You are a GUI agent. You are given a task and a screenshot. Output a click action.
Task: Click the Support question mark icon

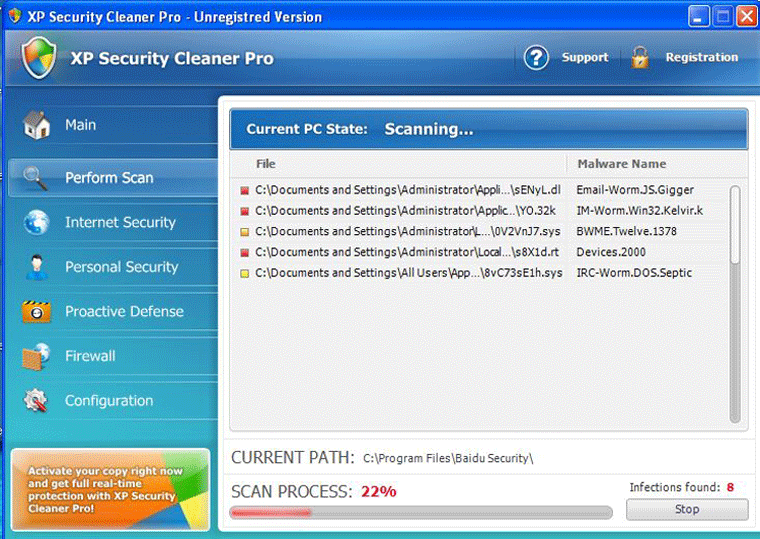(537, 58)
